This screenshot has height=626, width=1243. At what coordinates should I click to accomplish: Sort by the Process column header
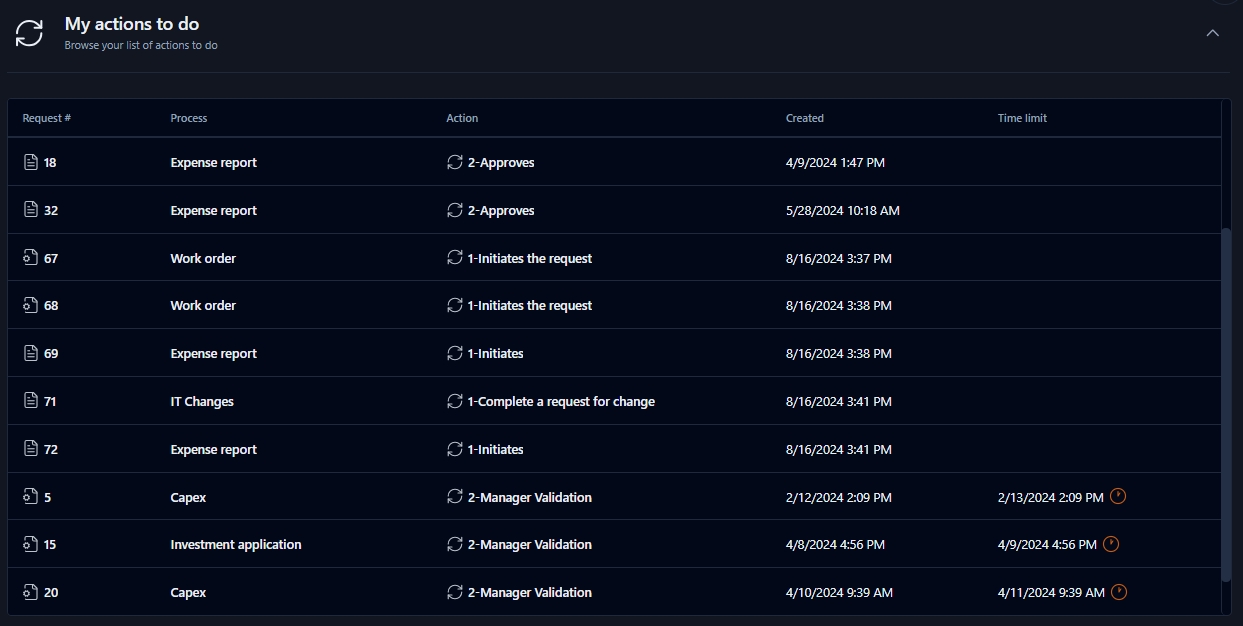189,118
